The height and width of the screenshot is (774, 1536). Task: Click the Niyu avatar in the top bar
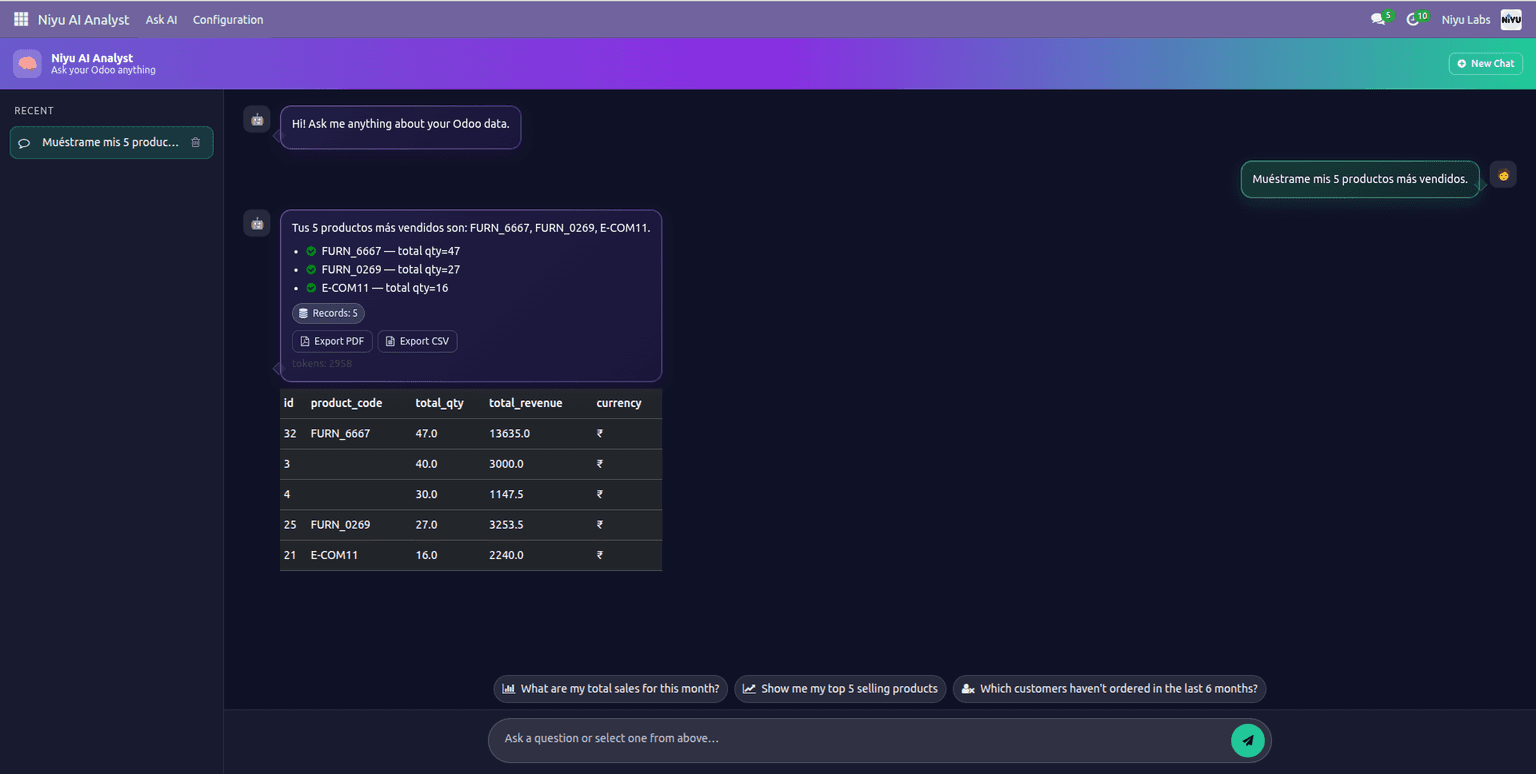coord(1511,18)
